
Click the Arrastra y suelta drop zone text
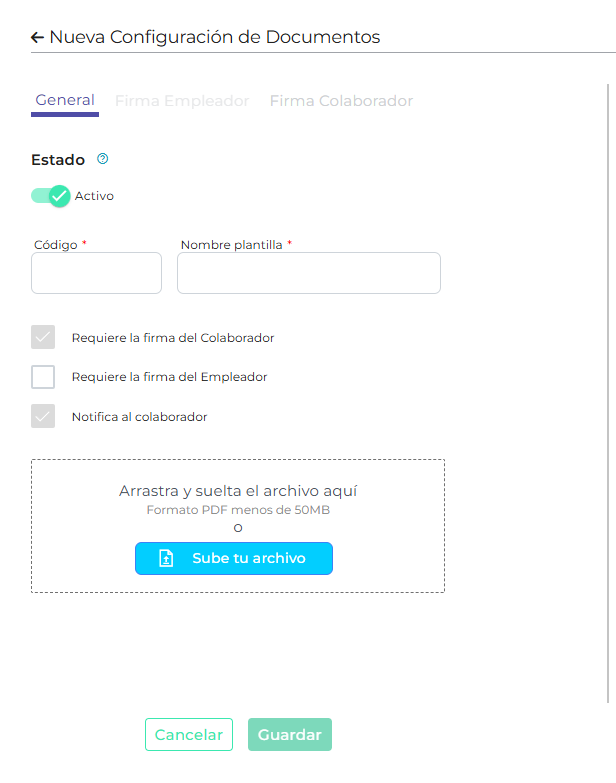tap(238, 491)
